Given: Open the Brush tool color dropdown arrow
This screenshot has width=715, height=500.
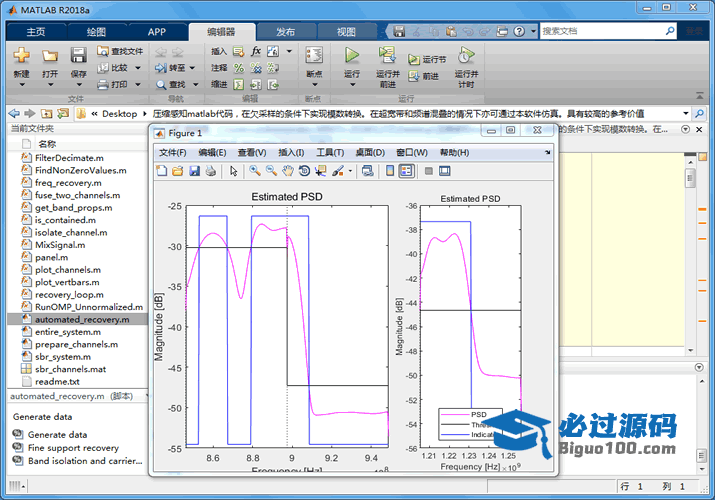Looking at the screenshot, I should [x=350, y=171].
